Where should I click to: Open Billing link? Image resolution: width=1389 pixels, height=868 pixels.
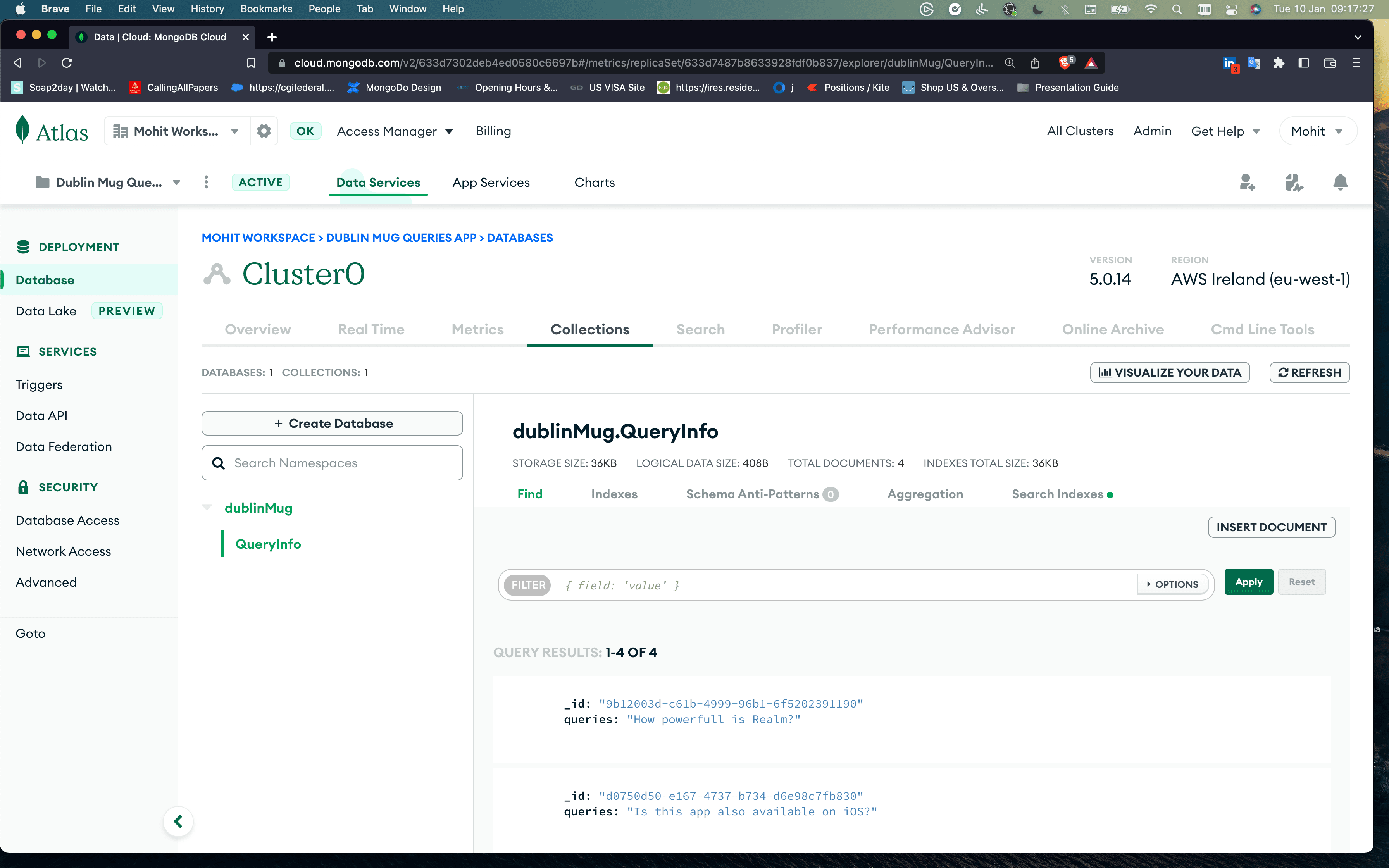click(x=493, y=131)
